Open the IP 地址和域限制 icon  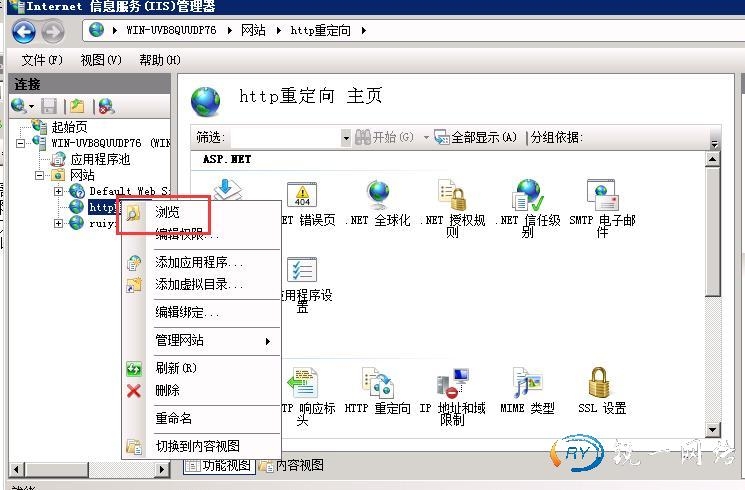coord(452,396)
